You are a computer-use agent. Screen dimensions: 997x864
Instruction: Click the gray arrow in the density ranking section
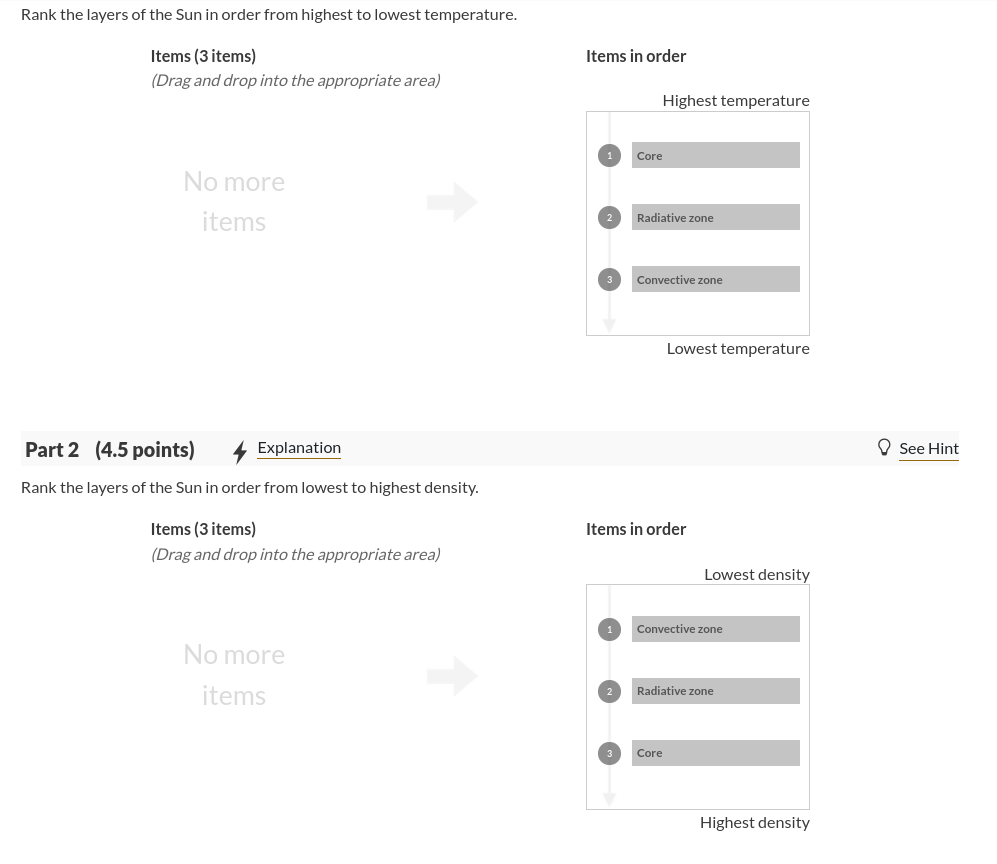pyautogui.click(x=452, y=675)
